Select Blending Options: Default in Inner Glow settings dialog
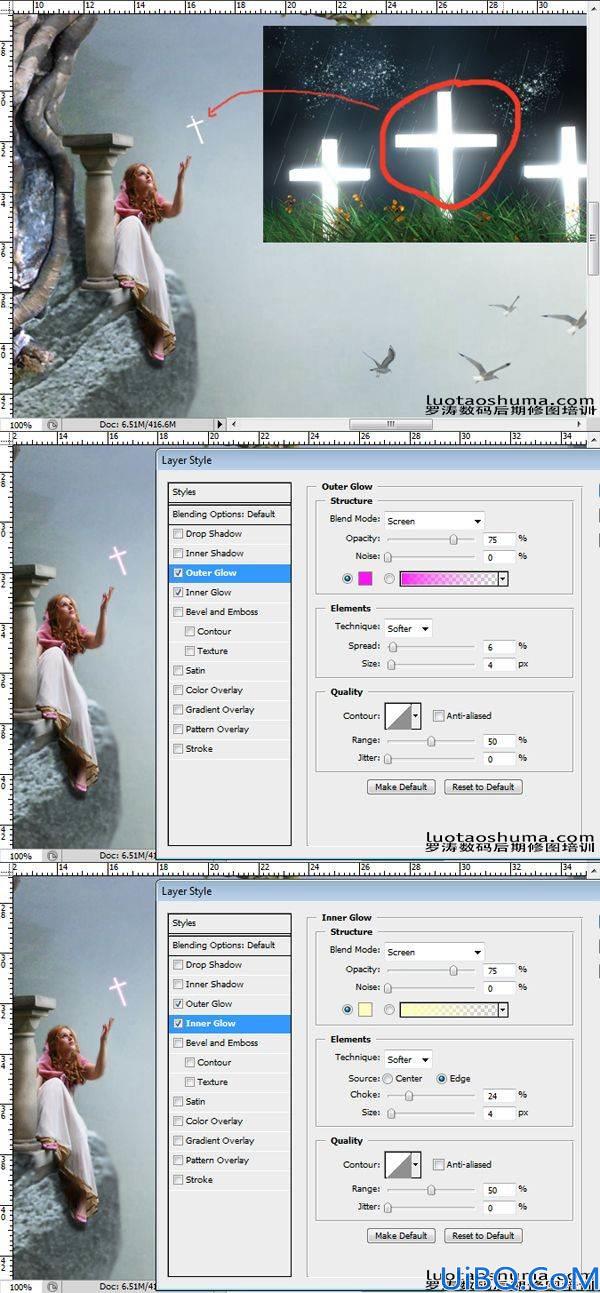 (230, 945)
